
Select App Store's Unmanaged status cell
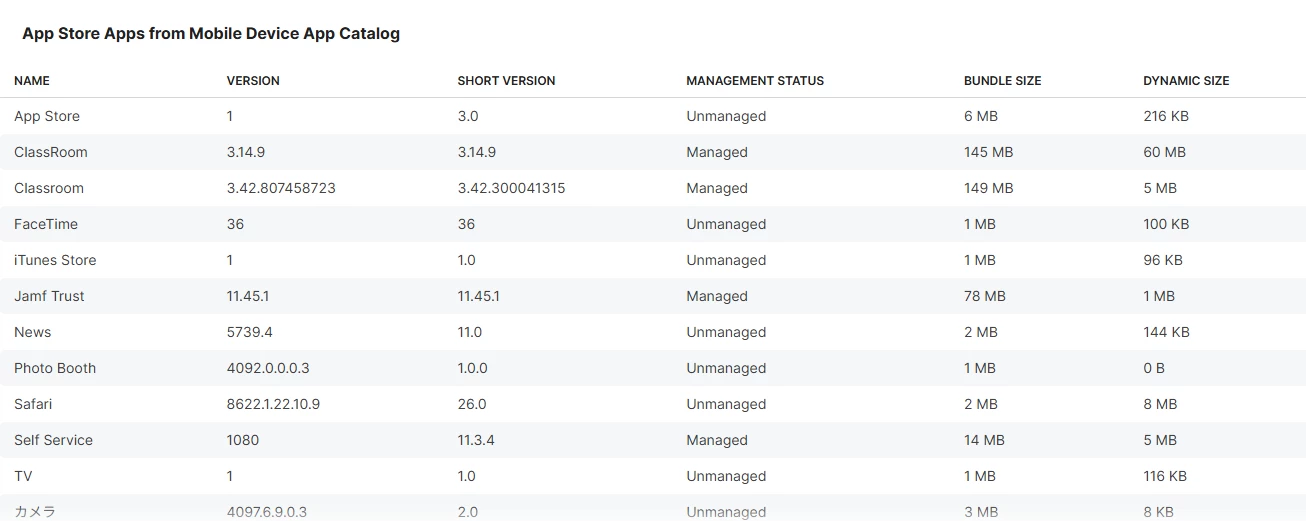tap(726, 116)
